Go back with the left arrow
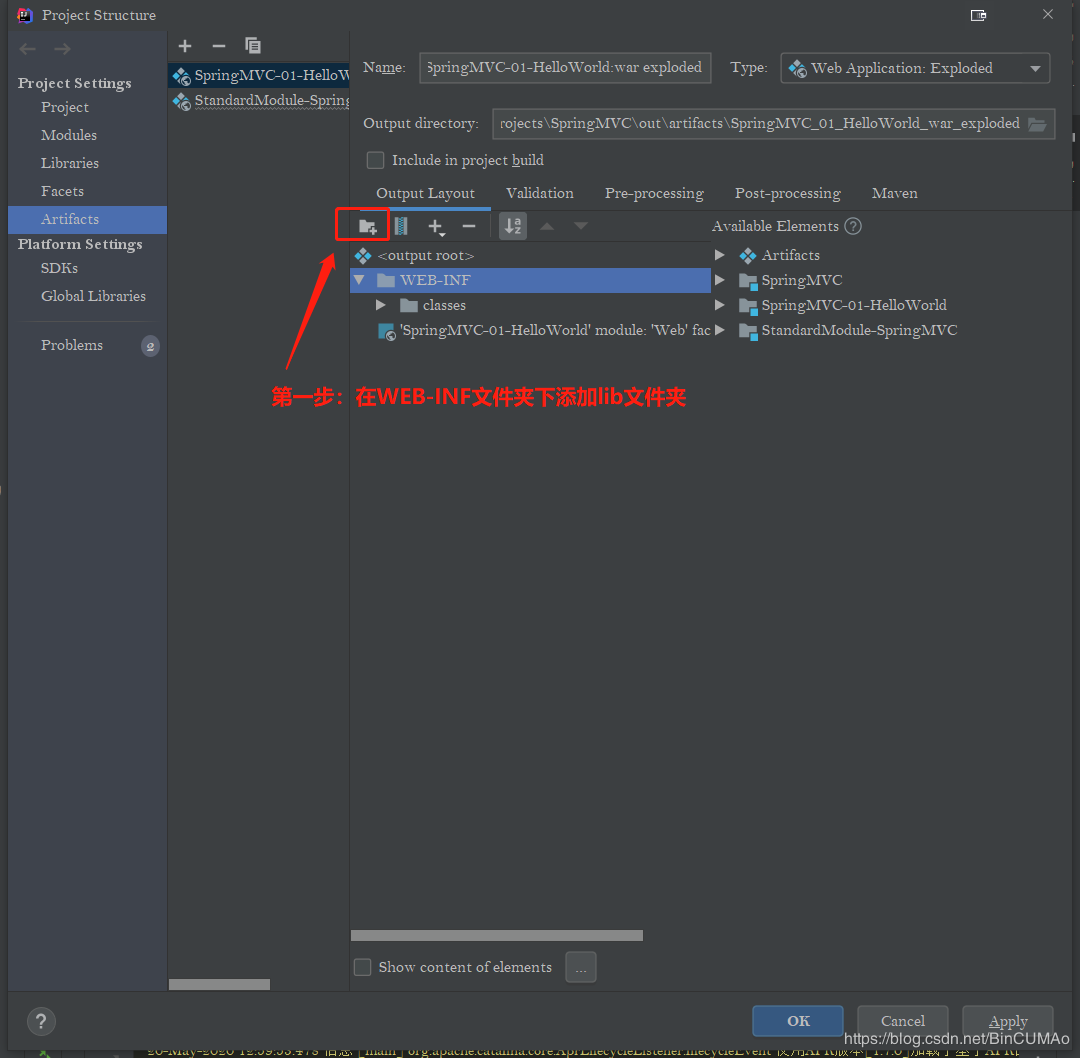Viewport: 1080px width, 1058px height. pyautogui.click(x=28, y=49)
